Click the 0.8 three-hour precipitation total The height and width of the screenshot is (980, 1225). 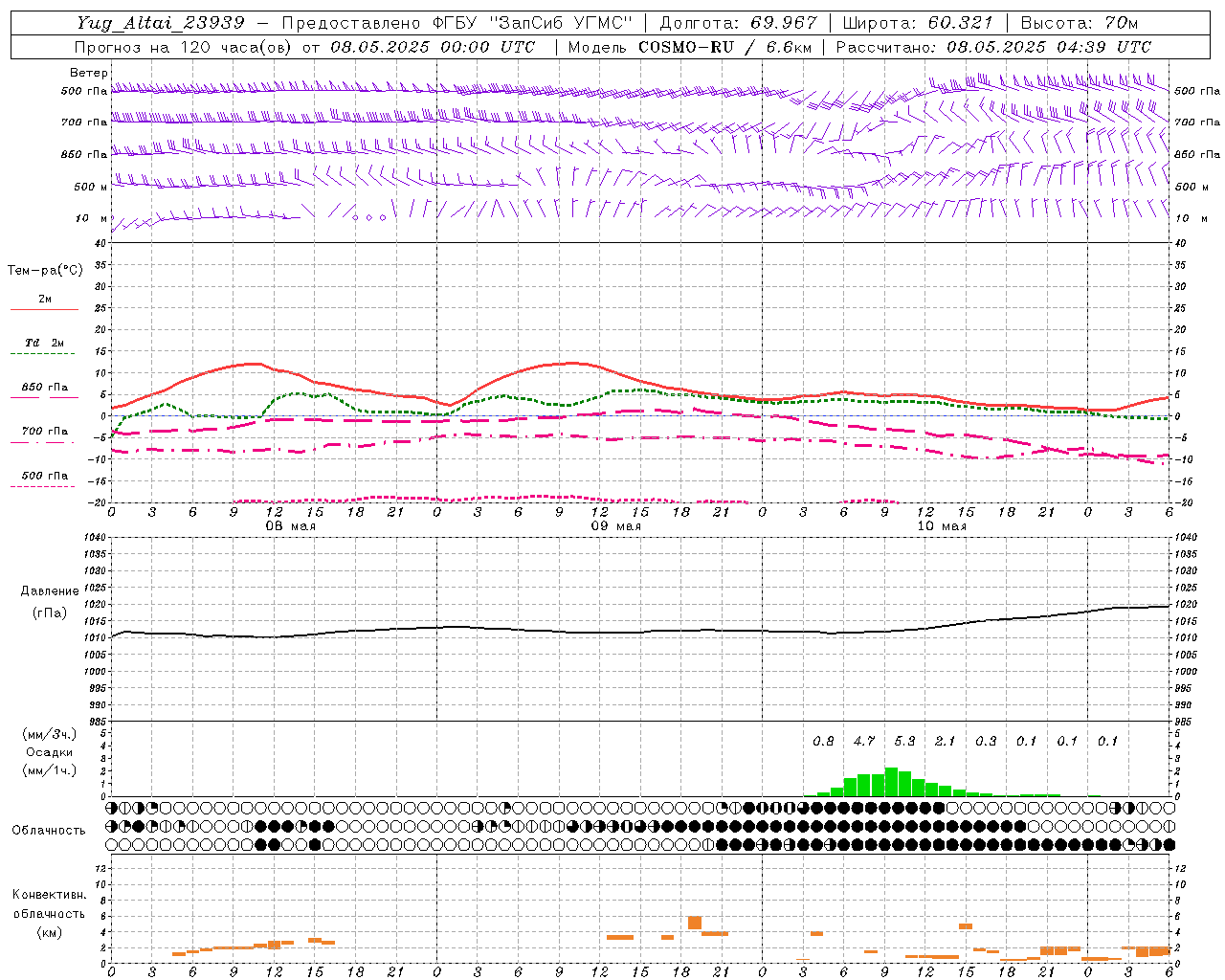(823, 741)
